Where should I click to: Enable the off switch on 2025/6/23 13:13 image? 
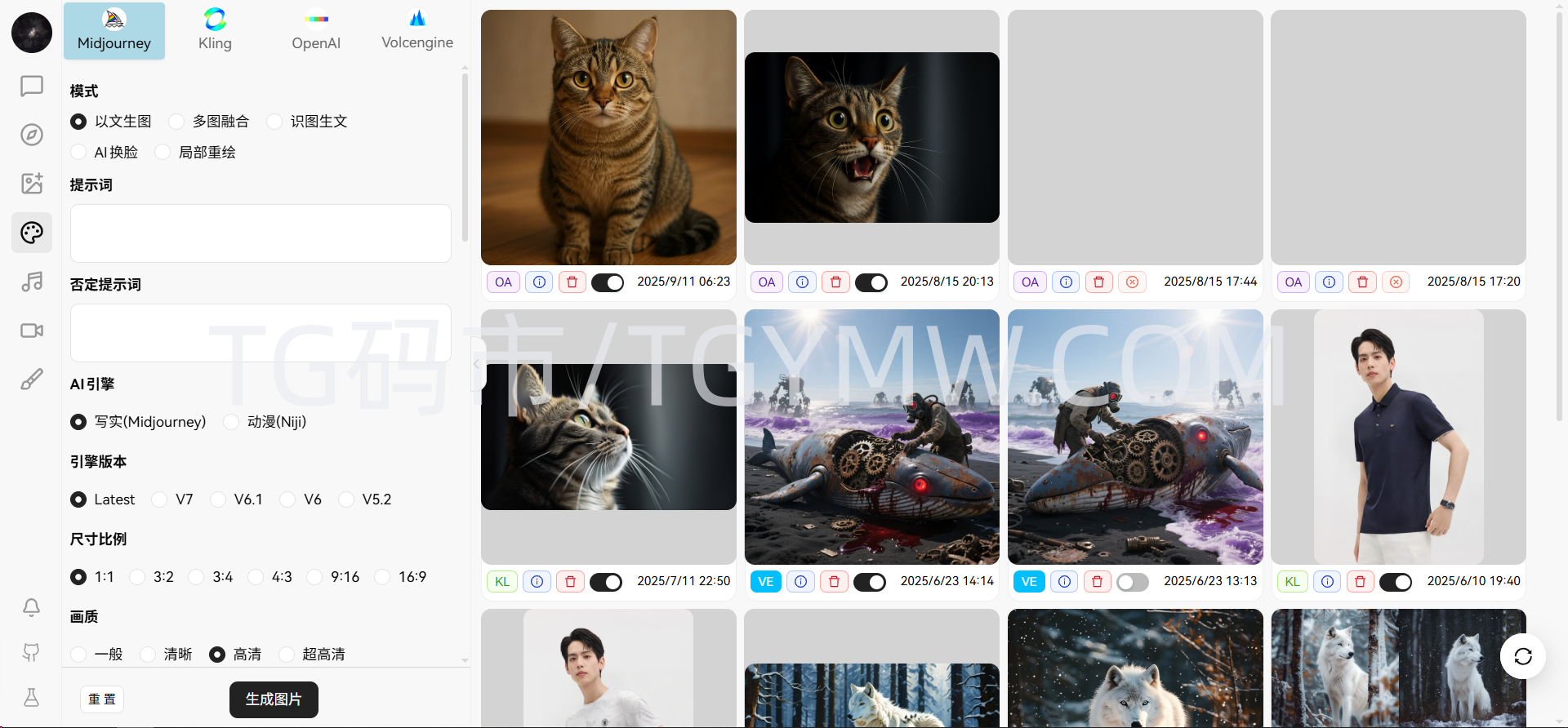click(x=1133, y=582)
